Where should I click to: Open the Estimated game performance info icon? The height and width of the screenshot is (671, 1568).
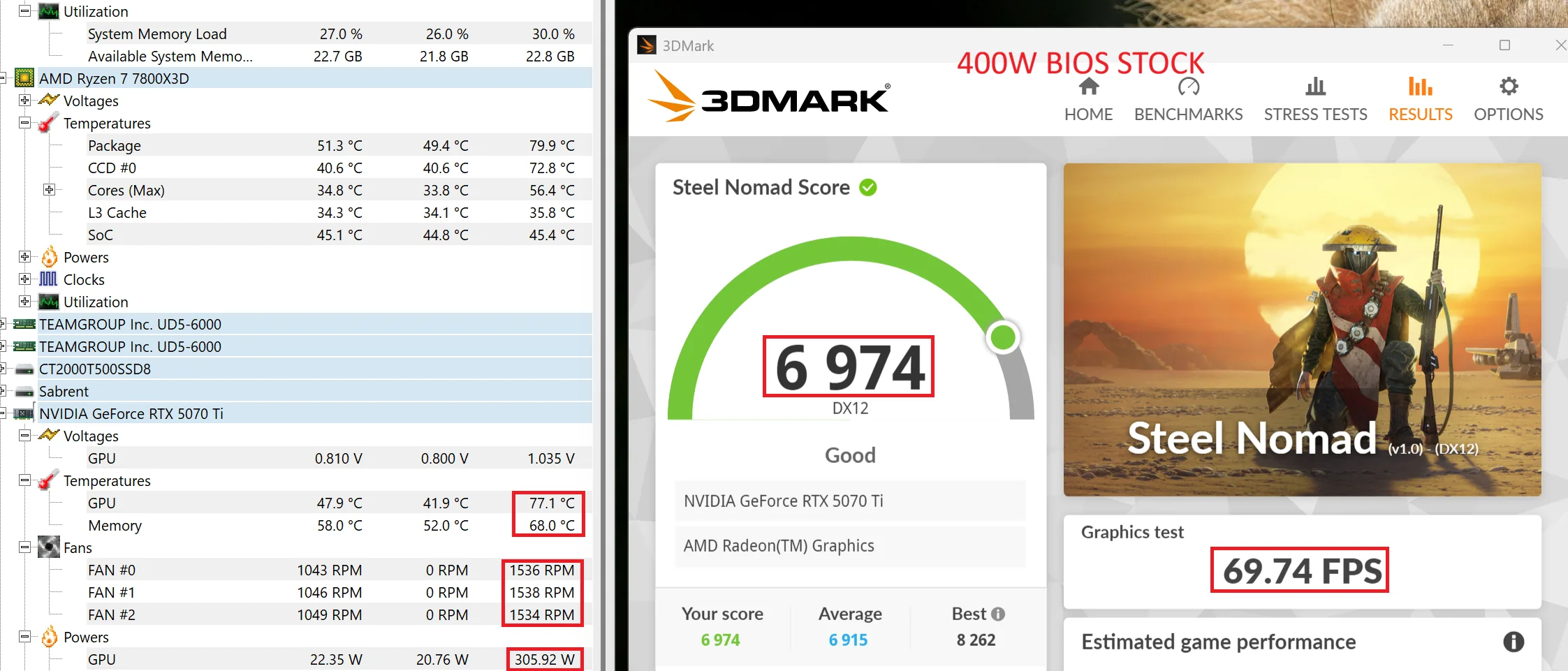1514,642
